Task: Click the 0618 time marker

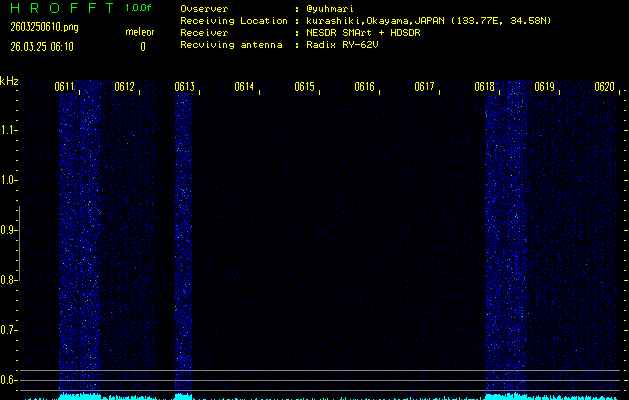Action: [x=484, y=87]
